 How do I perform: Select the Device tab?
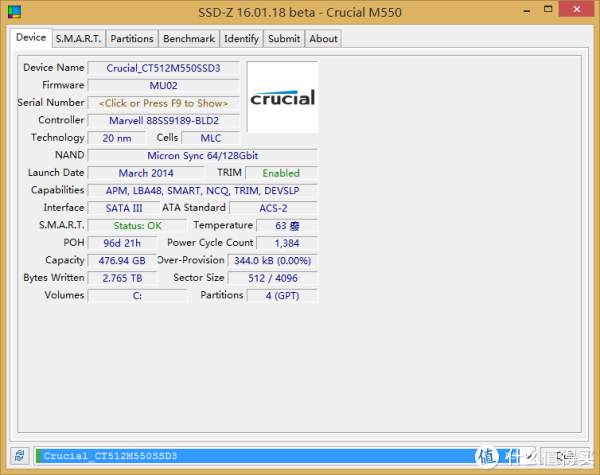tap(31, 38)
